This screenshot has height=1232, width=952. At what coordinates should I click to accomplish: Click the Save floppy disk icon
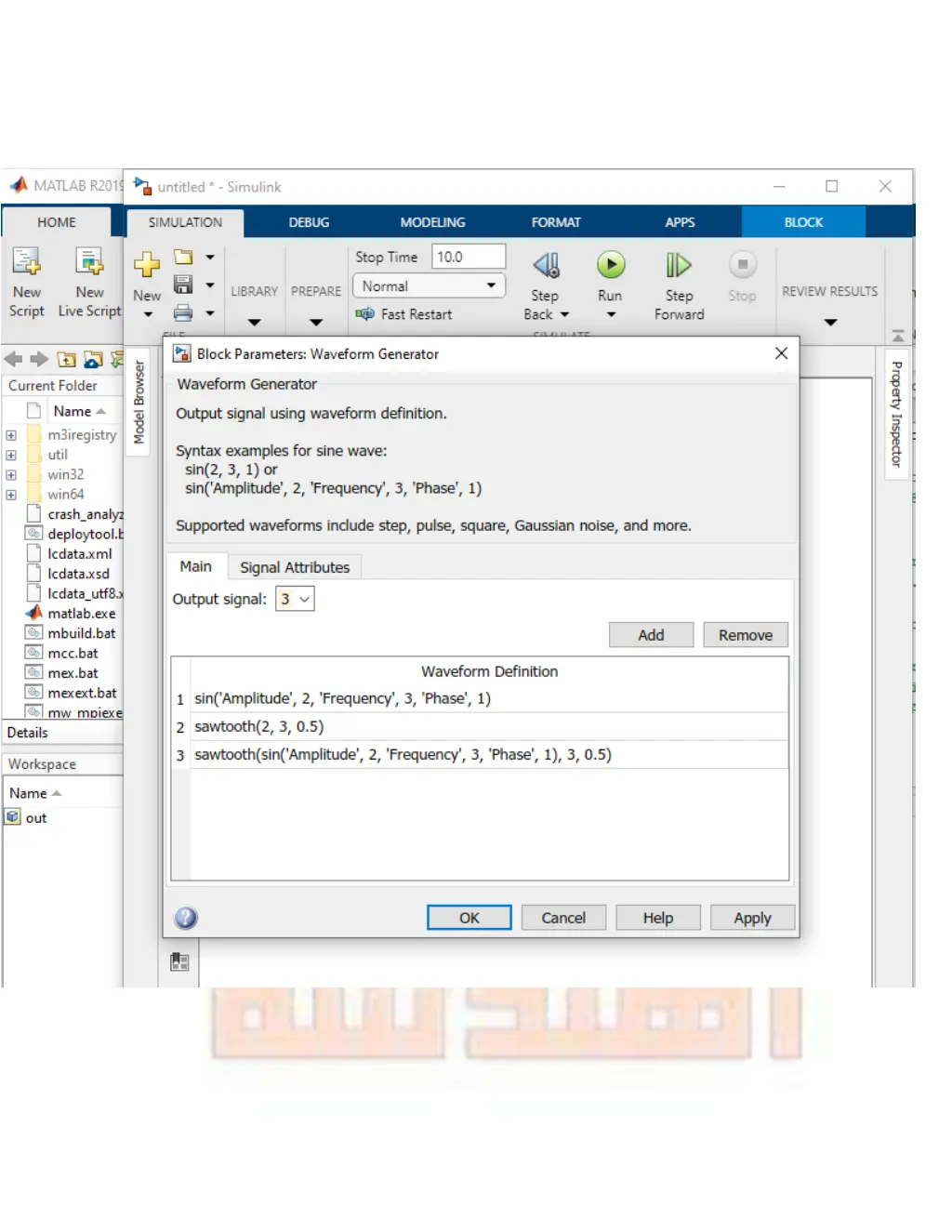(183, 285)
